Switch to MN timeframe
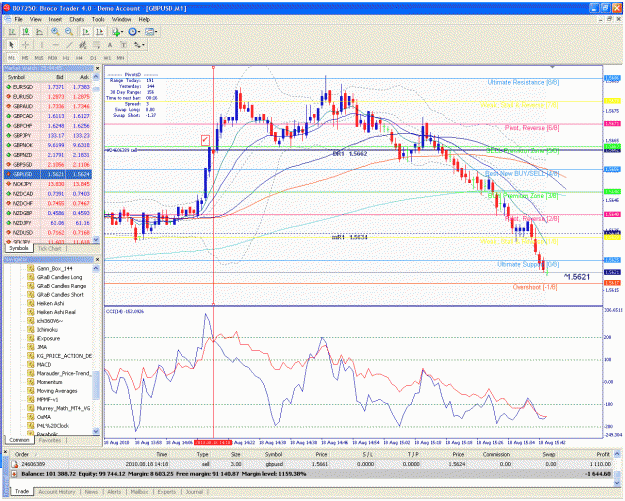The width and height of the screenshot is (625, 501). (x=120, y=58)
